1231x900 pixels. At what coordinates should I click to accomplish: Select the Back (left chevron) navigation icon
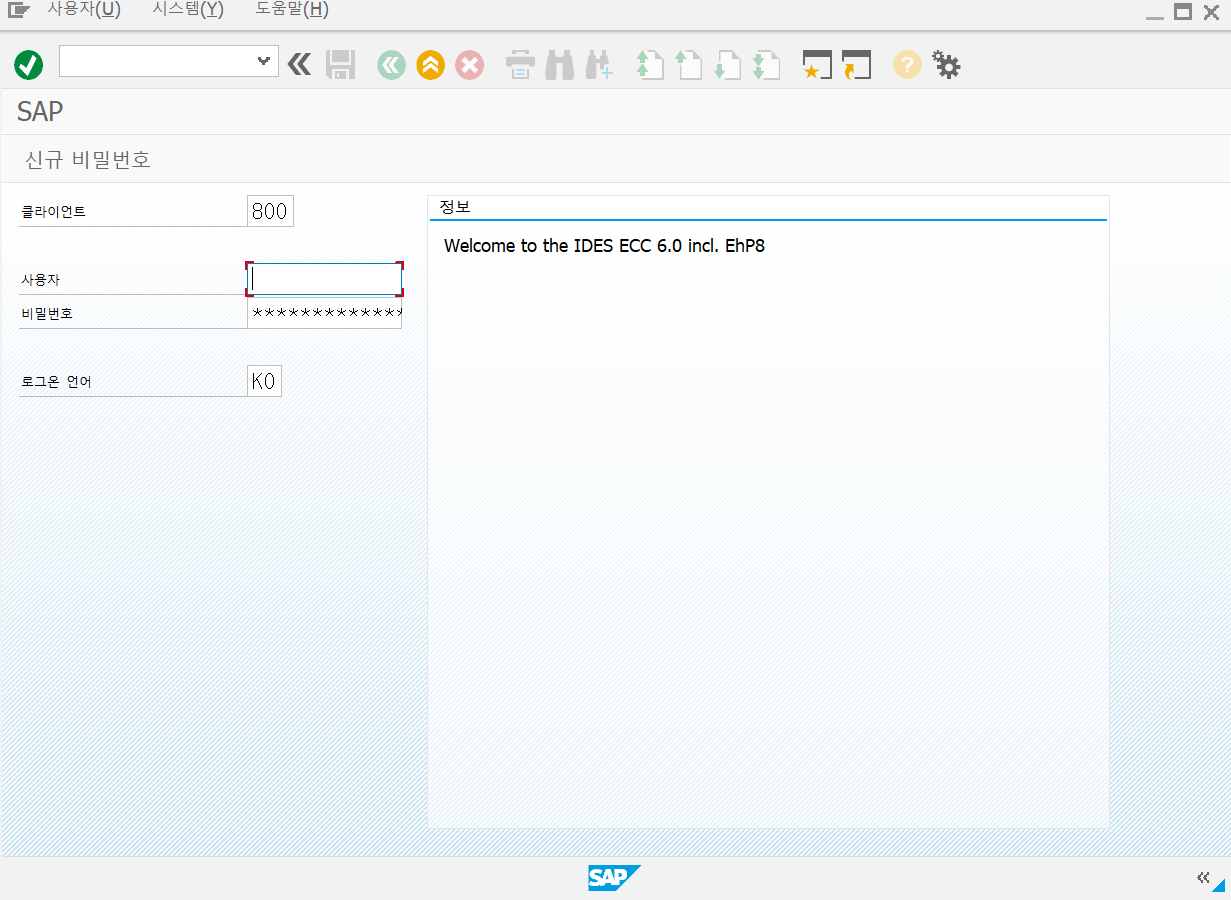390,64
